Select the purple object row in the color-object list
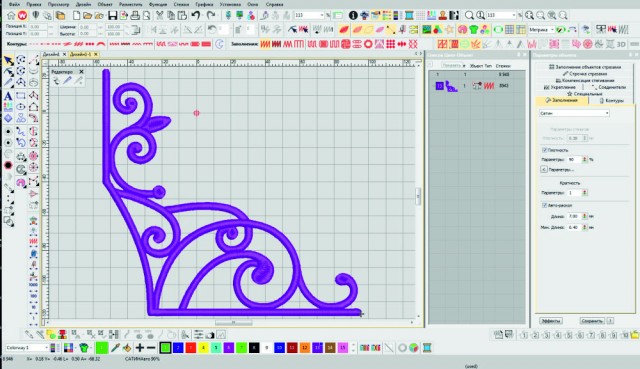This screenshot has height=369, width=640. [477, 86]
